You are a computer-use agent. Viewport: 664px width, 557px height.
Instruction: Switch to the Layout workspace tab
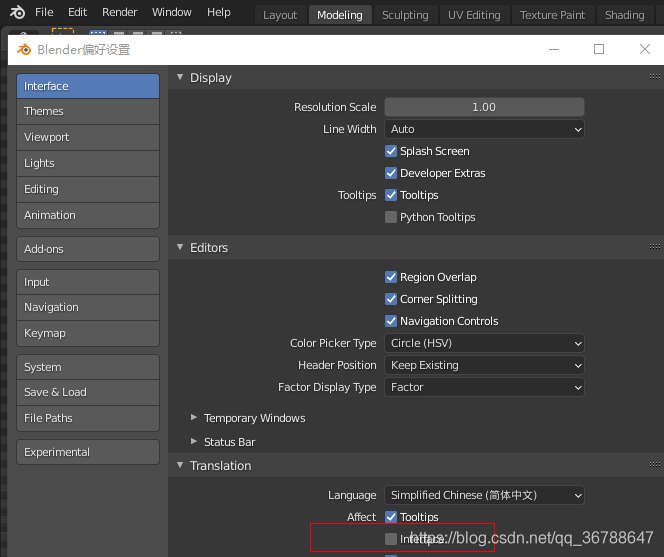coord(280,15)
